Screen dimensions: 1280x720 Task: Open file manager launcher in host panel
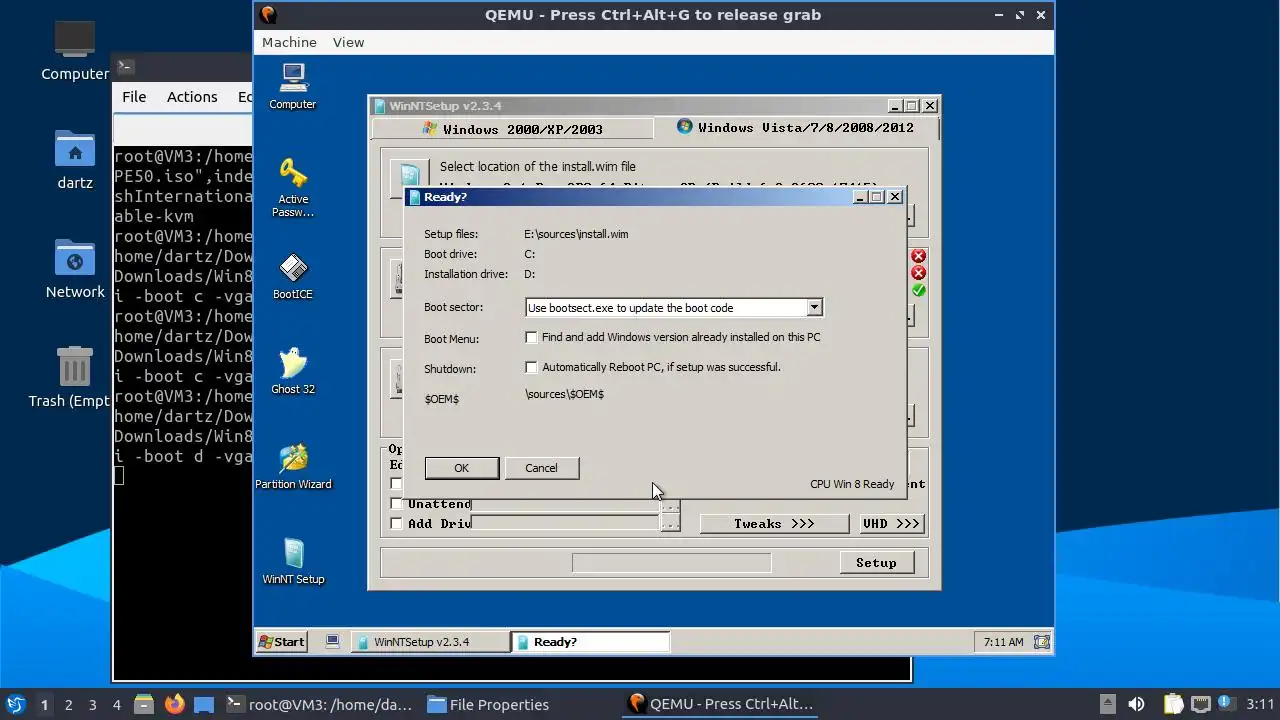point(144,704)
